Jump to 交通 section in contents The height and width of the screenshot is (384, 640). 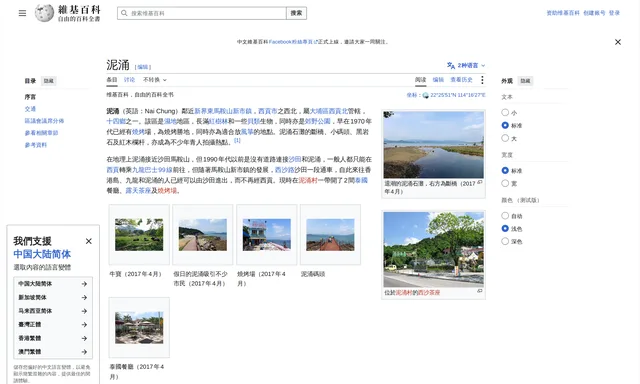30,109
